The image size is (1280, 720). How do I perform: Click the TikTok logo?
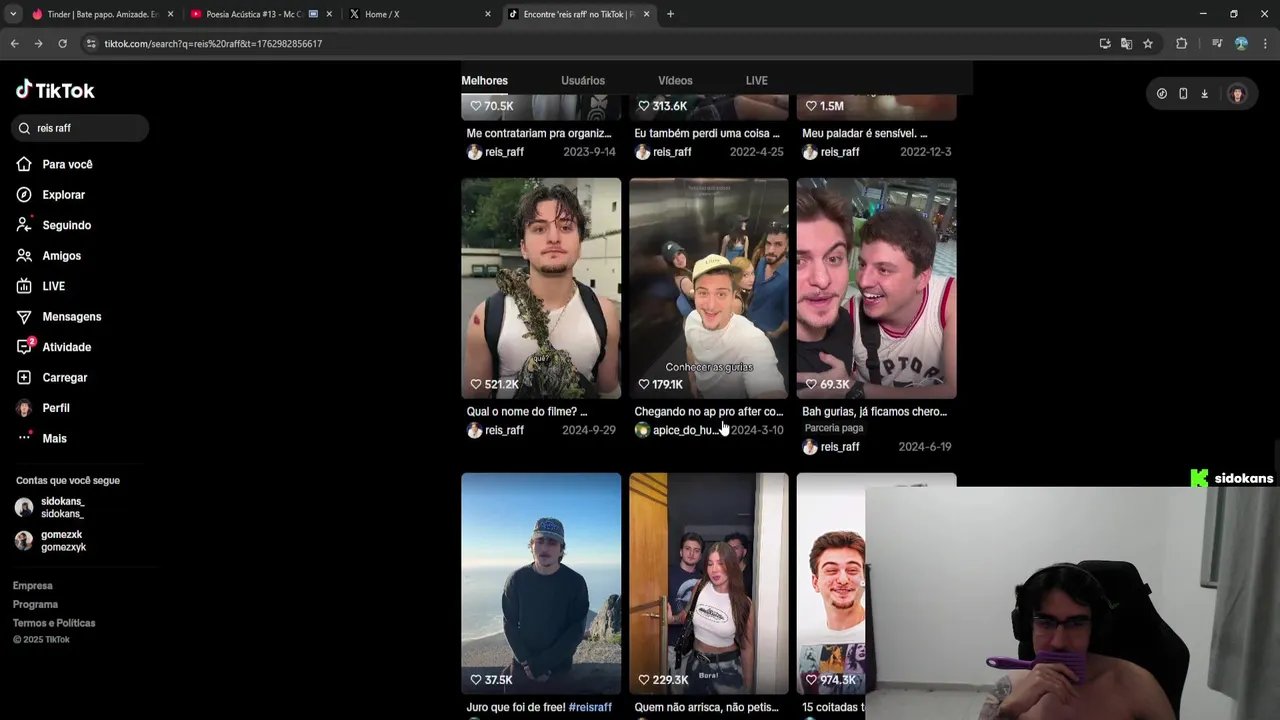click(x=55, y=90)
